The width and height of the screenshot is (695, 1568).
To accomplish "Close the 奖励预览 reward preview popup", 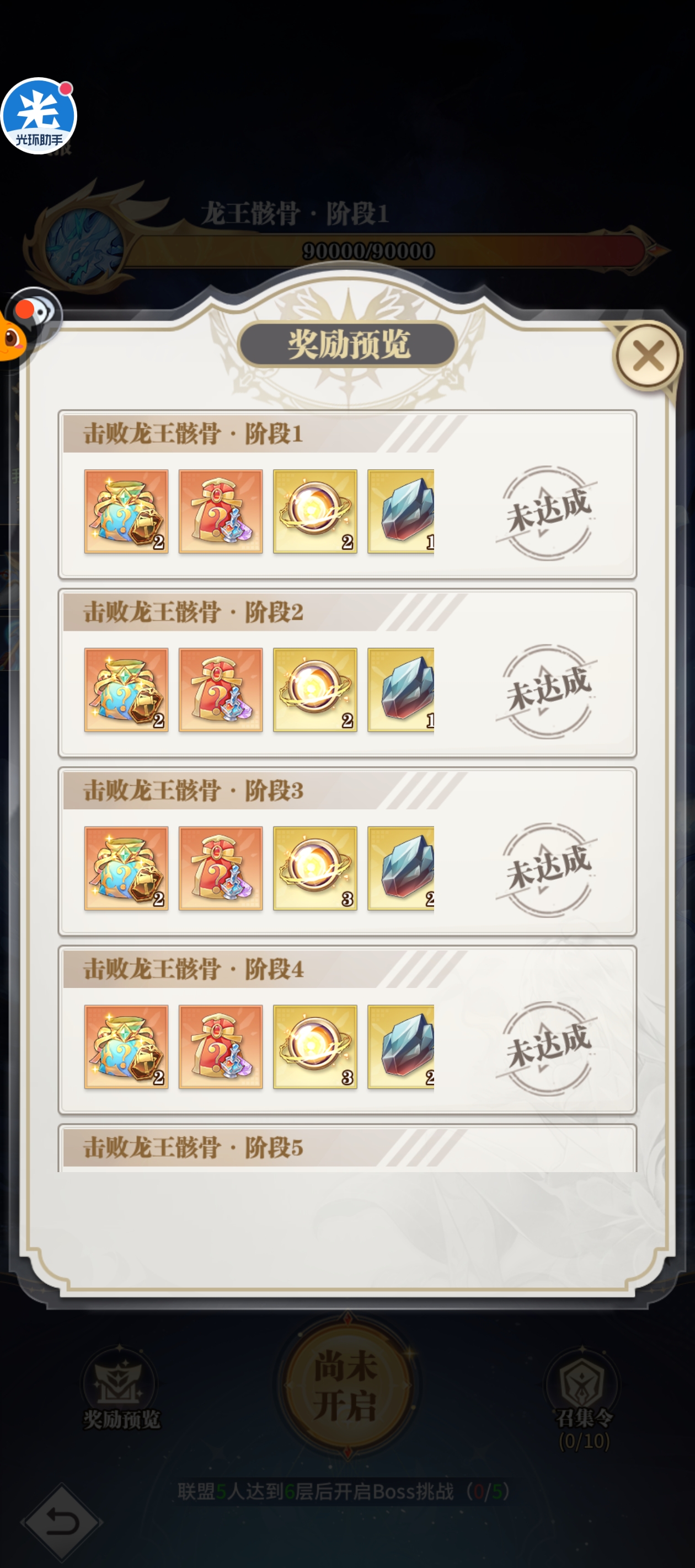I will pos(648,356).
